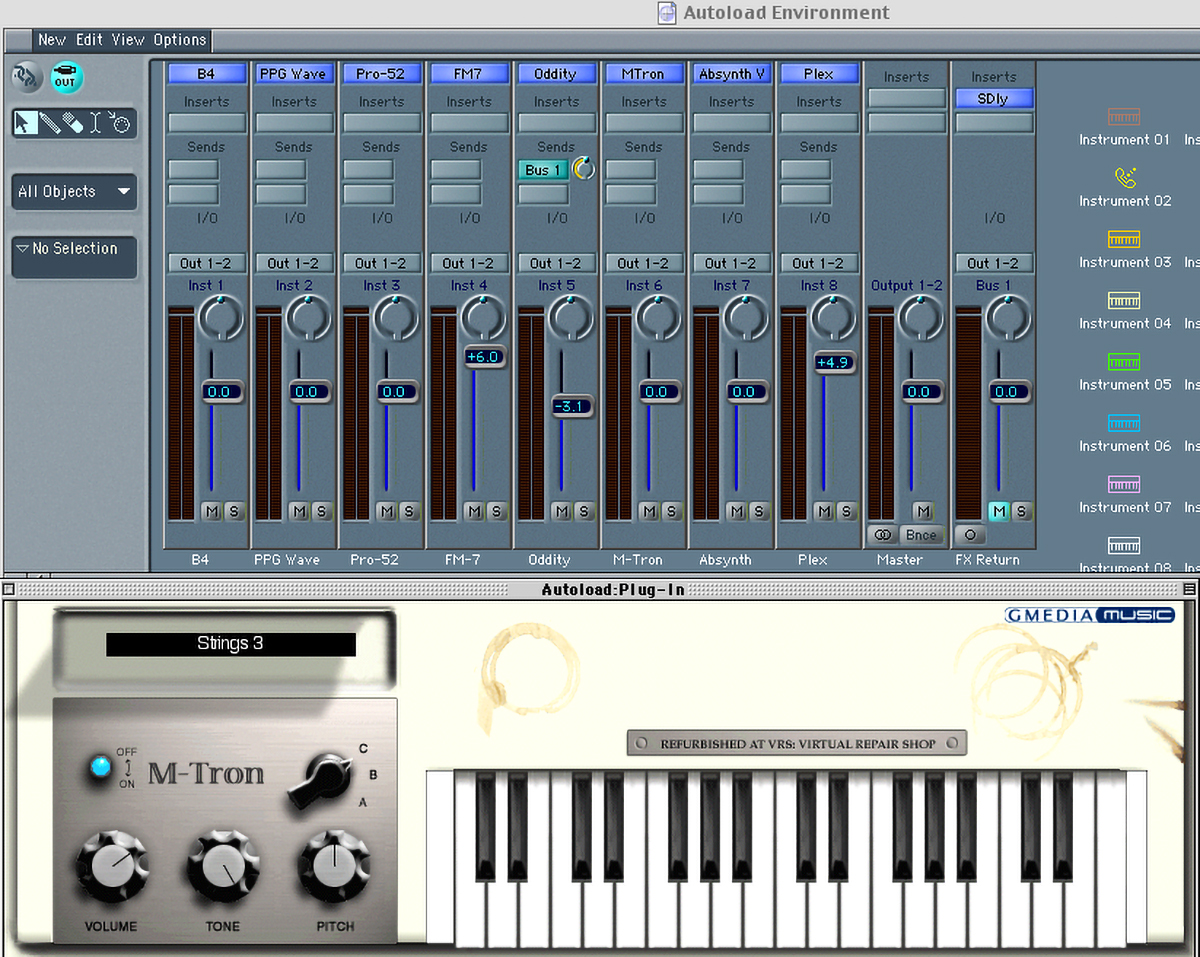The width and height of the screenshot is (1200, 957).
Task: Solo the PPG Wave channel
Action: click(321, 511)
